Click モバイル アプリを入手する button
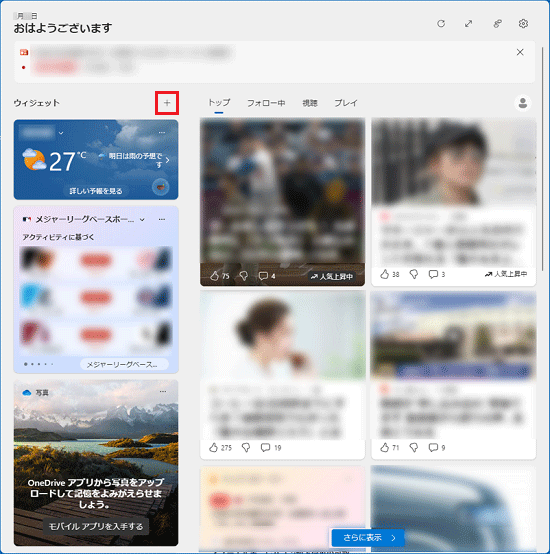 [96, 526]
